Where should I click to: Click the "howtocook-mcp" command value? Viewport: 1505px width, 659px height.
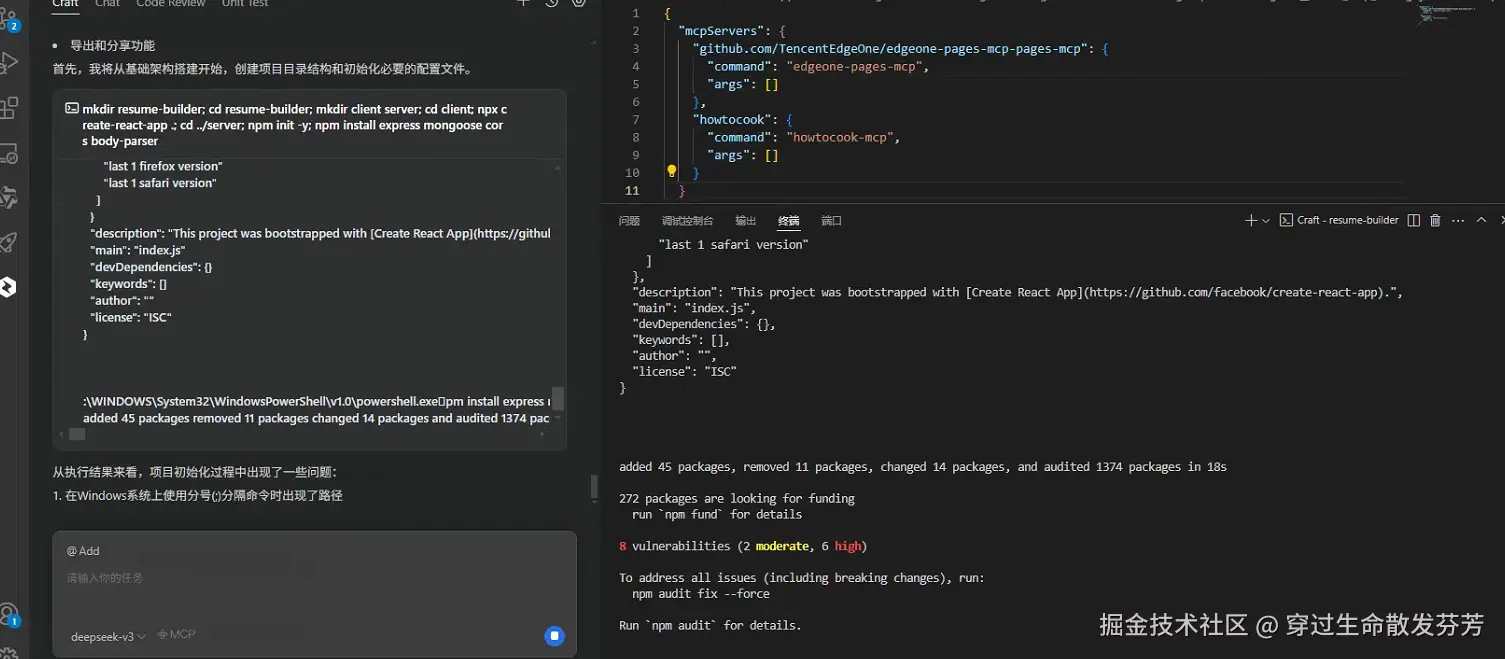[840, 138]
